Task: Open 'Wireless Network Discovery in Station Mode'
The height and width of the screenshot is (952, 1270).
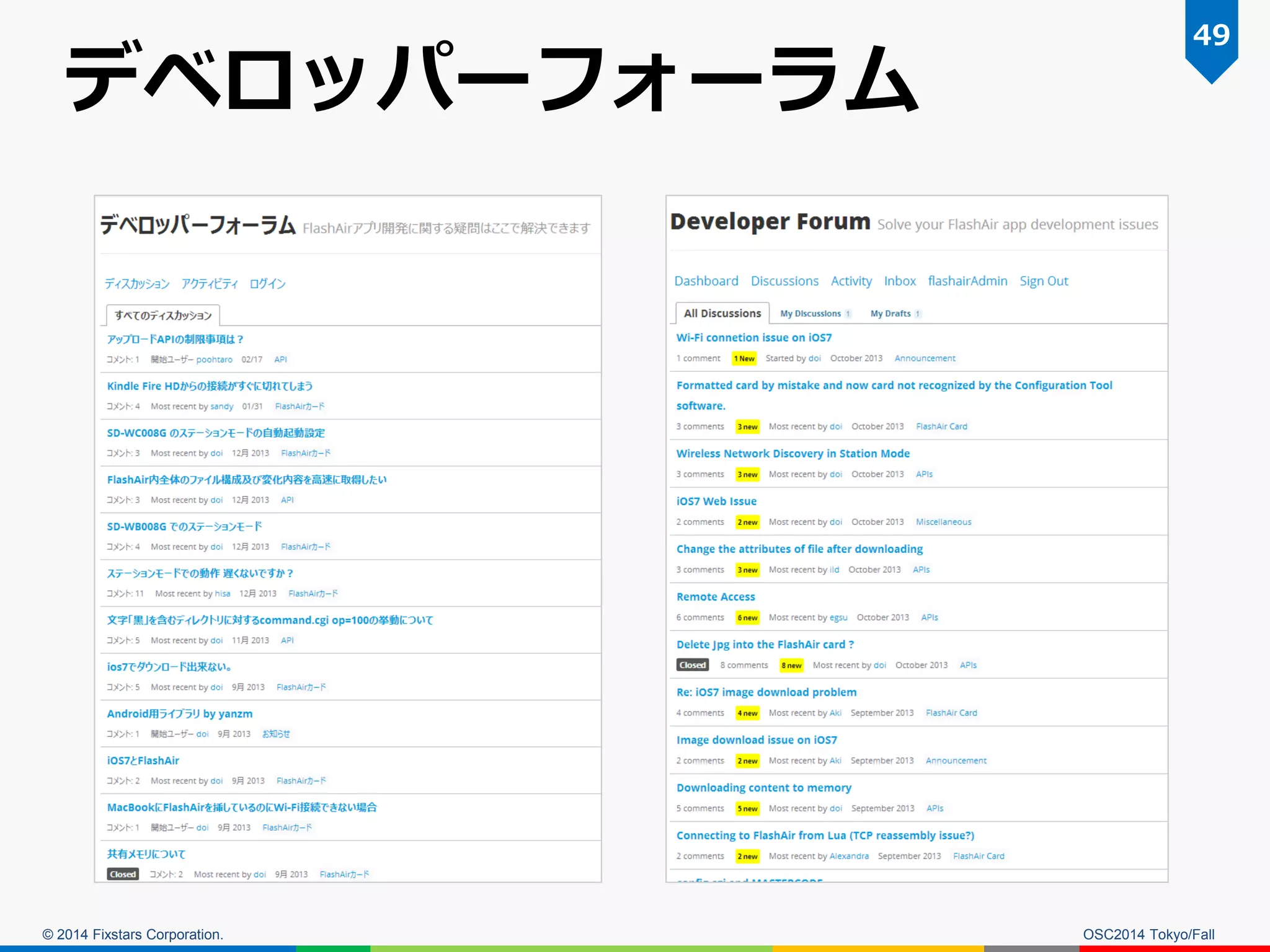Action: pyautogui.click(x=793, y=453)
